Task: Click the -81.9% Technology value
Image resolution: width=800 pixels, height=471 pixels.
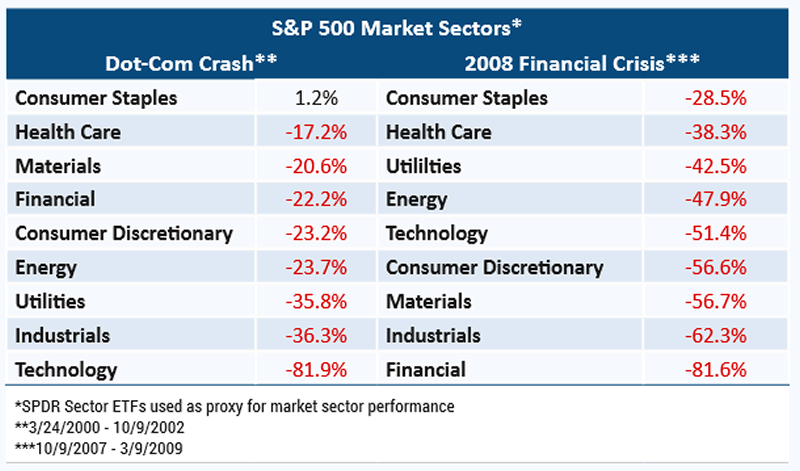Action: click(x=318, y=369)
